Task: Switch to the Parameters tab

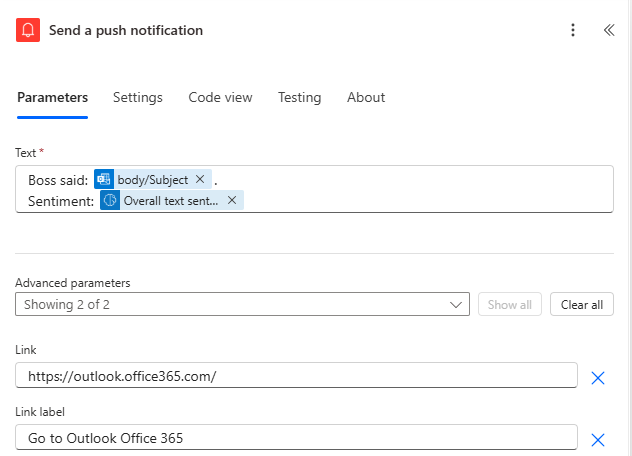Action: coord(52,97)
